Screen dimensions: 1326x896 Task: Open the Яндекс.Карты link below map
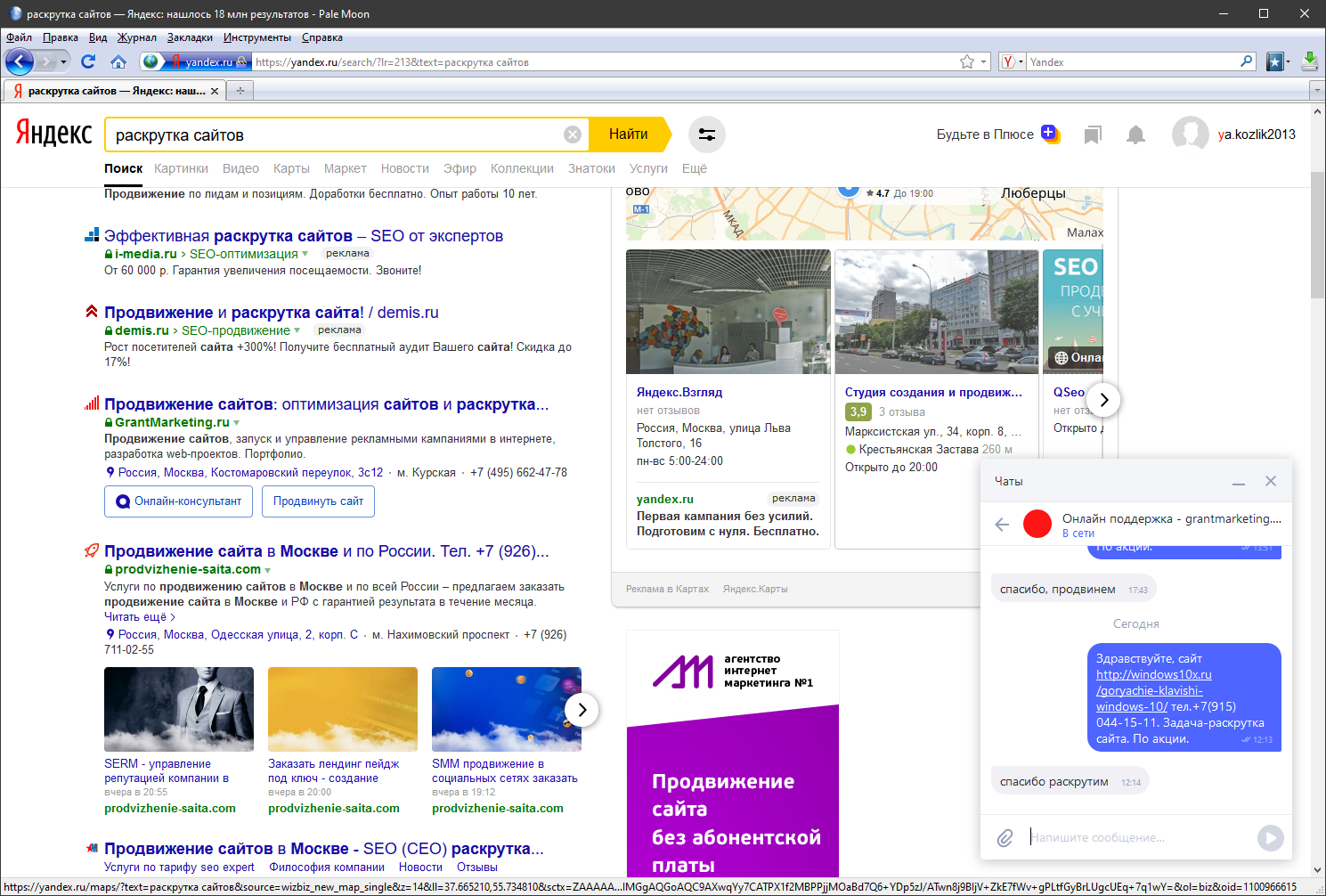tap(755, 589)
